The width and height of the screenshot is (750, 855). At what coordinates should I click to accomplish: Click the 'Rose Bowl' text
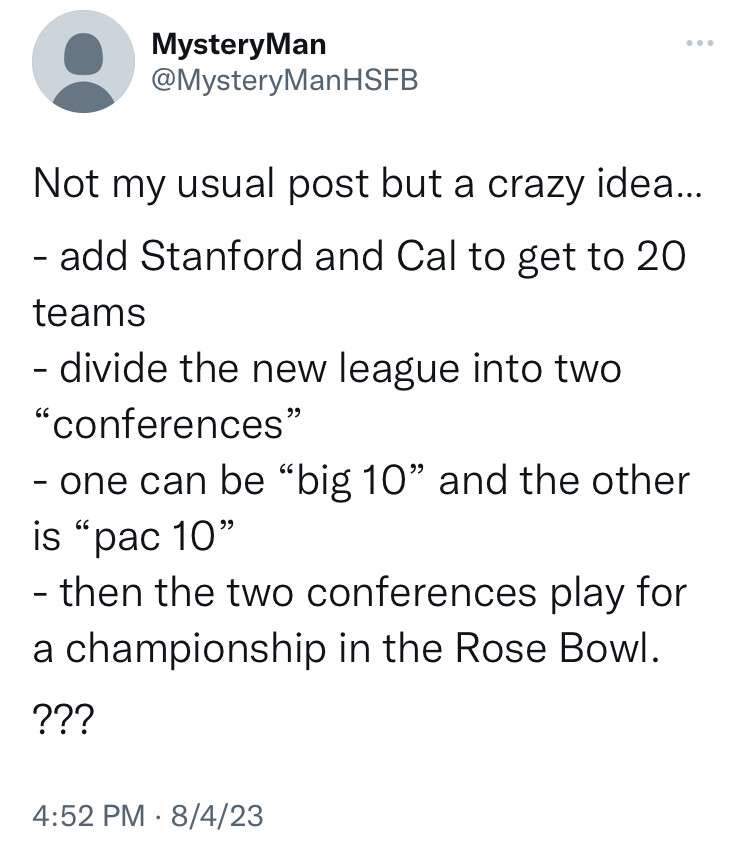556,648
